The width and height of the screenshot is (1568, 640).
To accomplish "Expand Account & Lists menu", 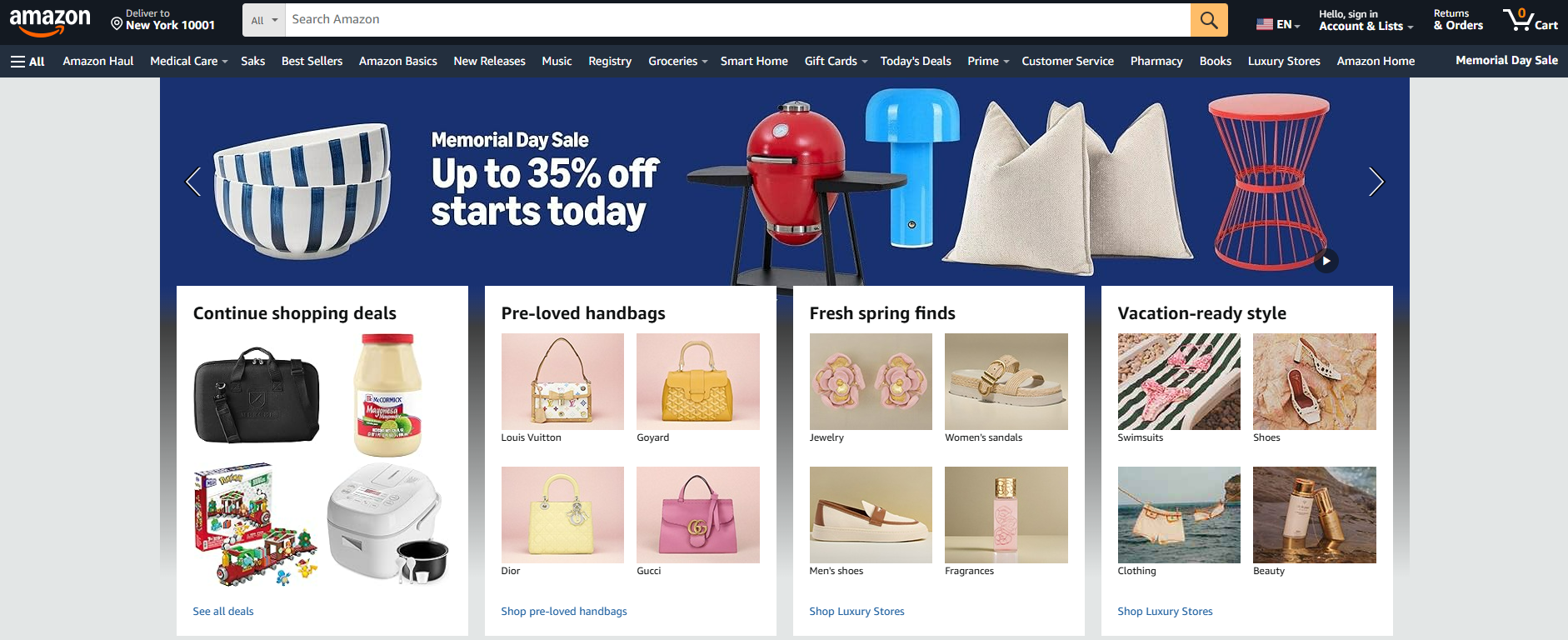I will 1366,20.
